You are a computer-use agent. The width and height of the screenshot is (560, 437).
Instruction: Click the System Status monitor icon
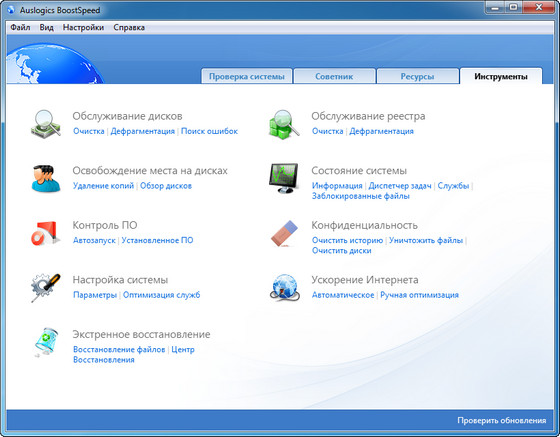click(284, 178)
